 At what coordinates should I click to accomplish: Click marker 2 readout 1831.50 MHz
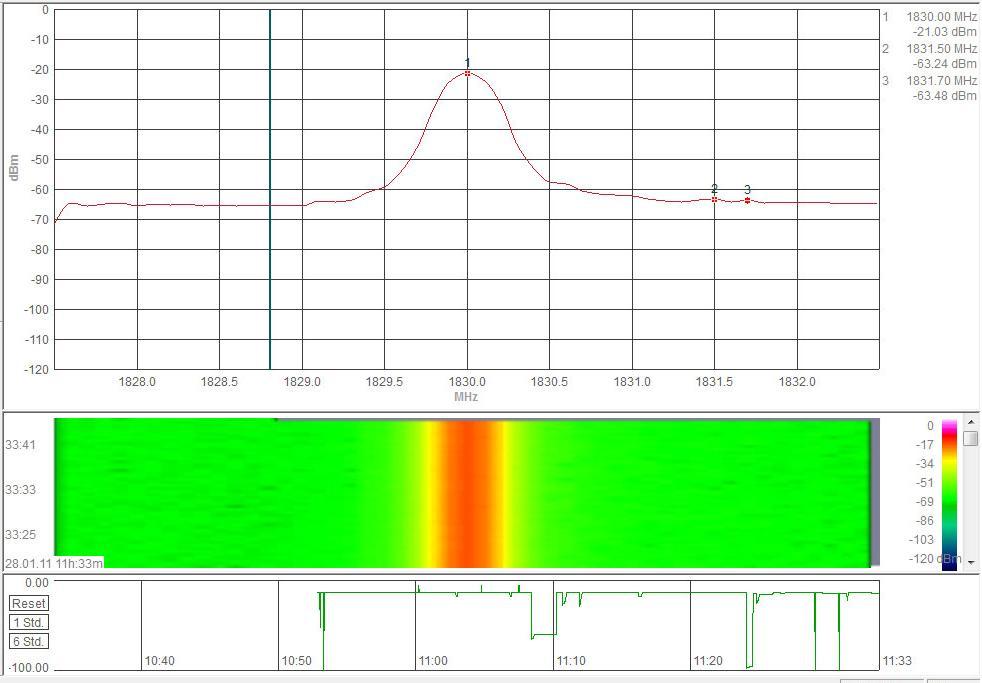click(x=941, y=49)
